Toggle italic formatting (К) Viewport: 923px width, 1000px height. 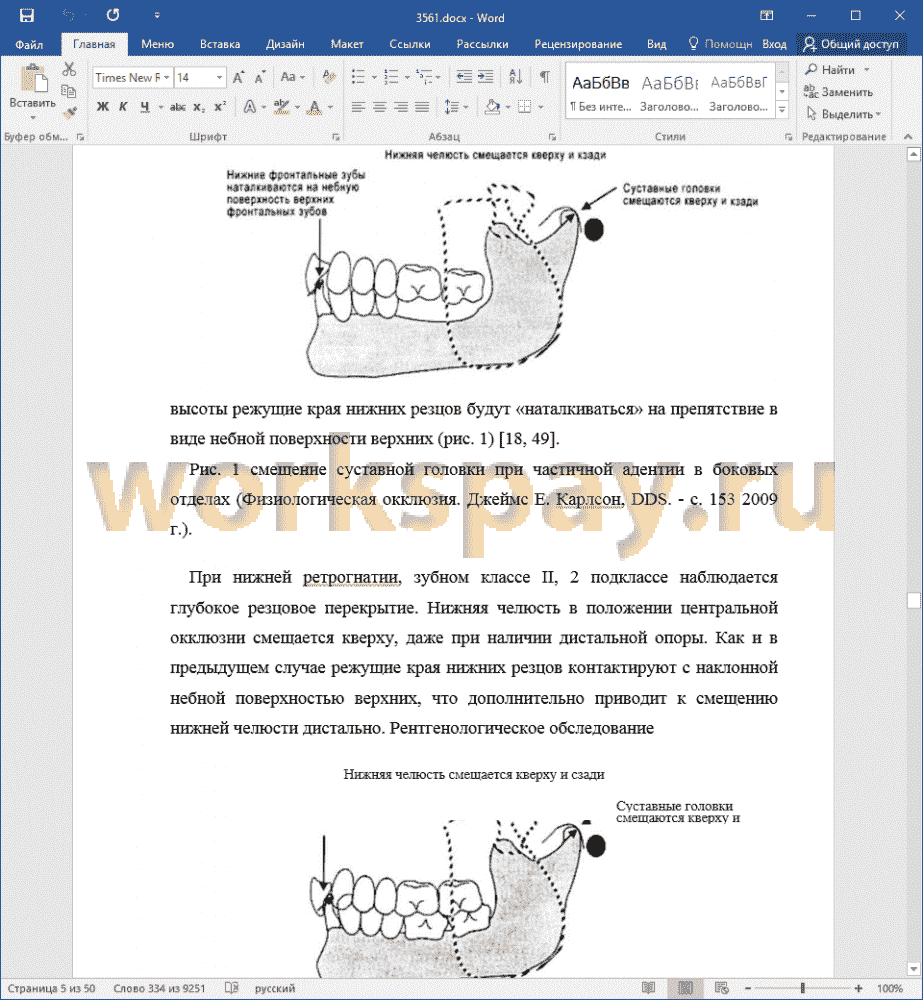coord(123,107)
